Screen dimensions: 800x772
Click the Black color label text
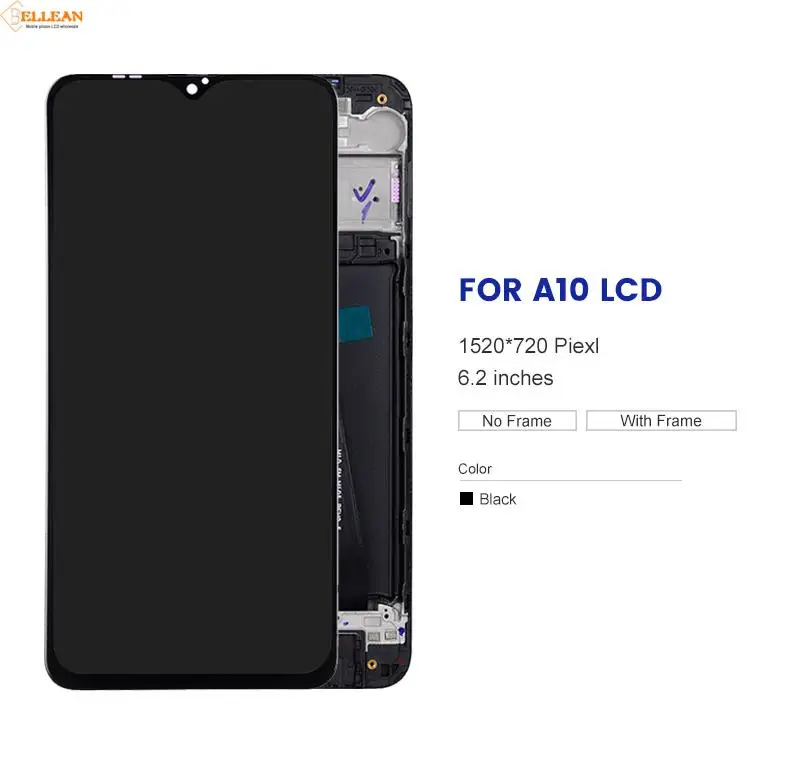(497, 499)
